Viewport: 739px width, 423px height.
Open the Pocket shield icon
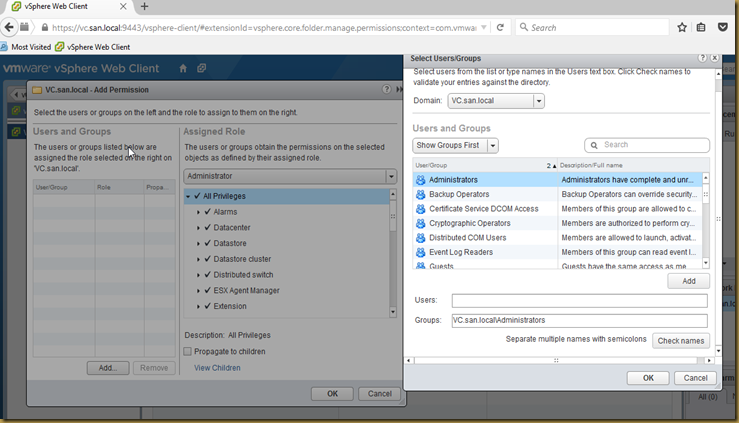(x=722, y=27)
